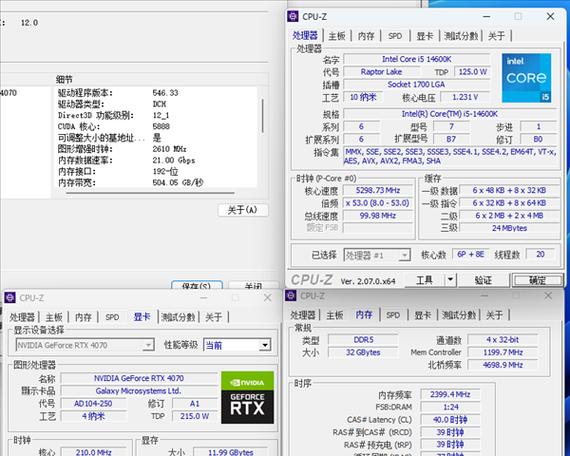570x456 pixels.
Task: Click the NVIDIA GeForce RTX logo
Action: 247,397
